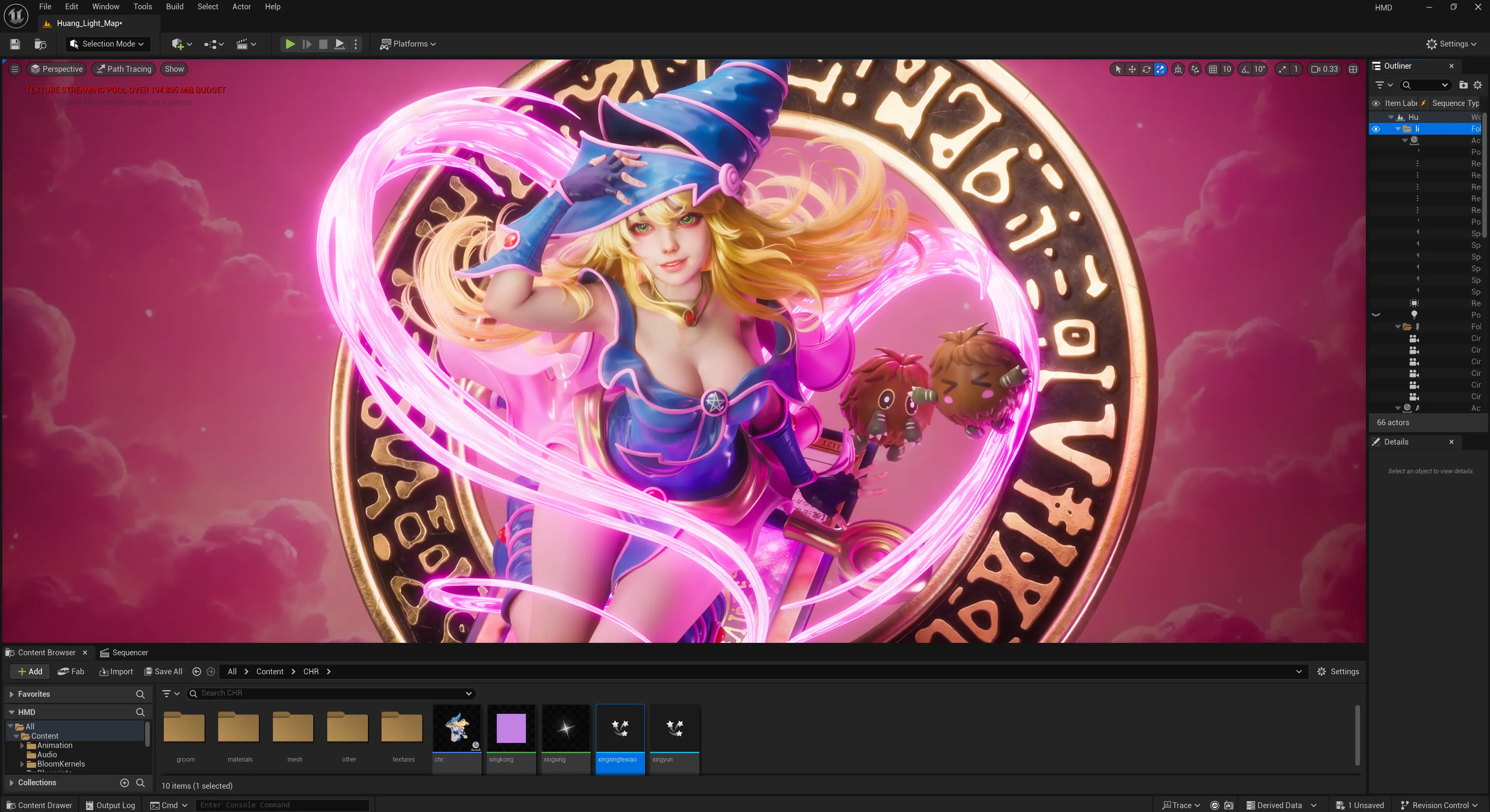The width and height of the screenshot is (1490, 812).
Task: Click the Skip frame playback button
Action: click(x=307, y=44)
